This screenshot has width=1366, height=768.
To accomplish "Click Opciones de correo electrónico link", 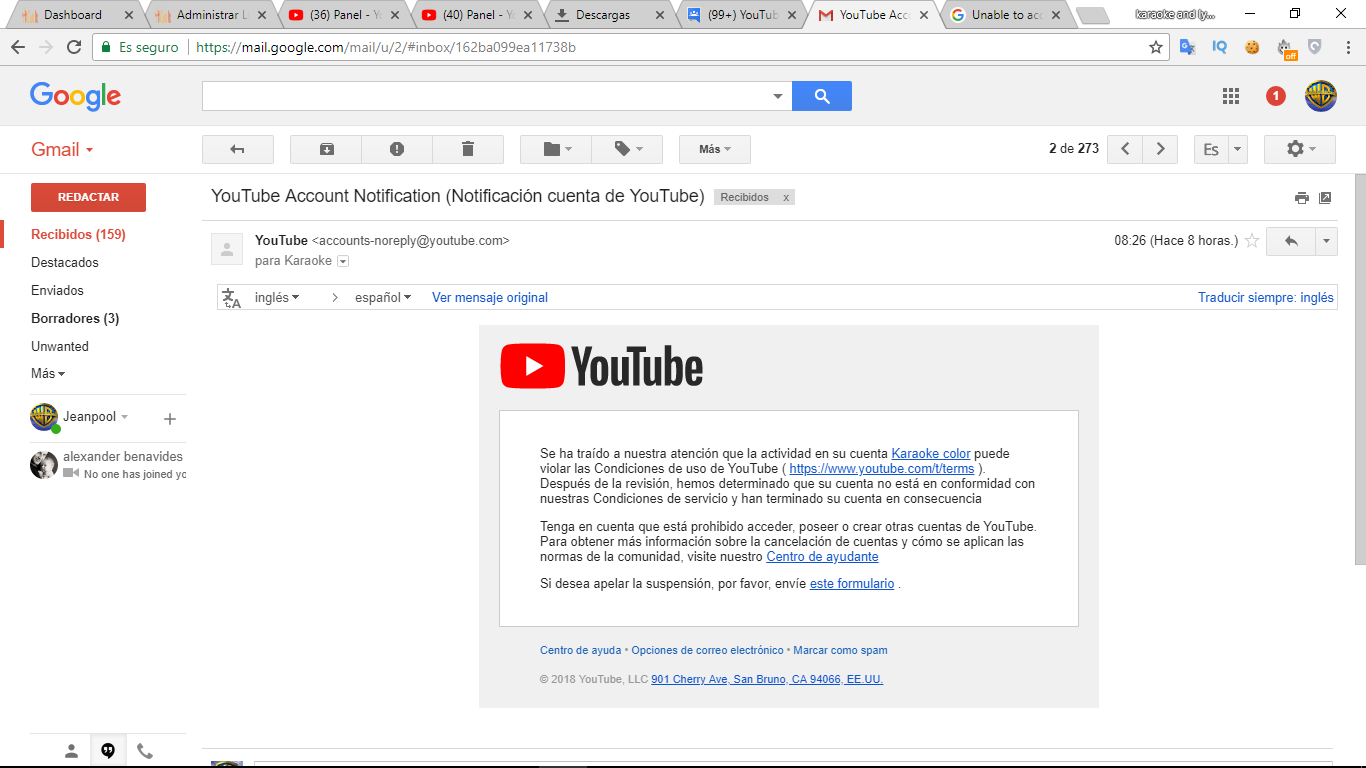I will click(707, 650).
